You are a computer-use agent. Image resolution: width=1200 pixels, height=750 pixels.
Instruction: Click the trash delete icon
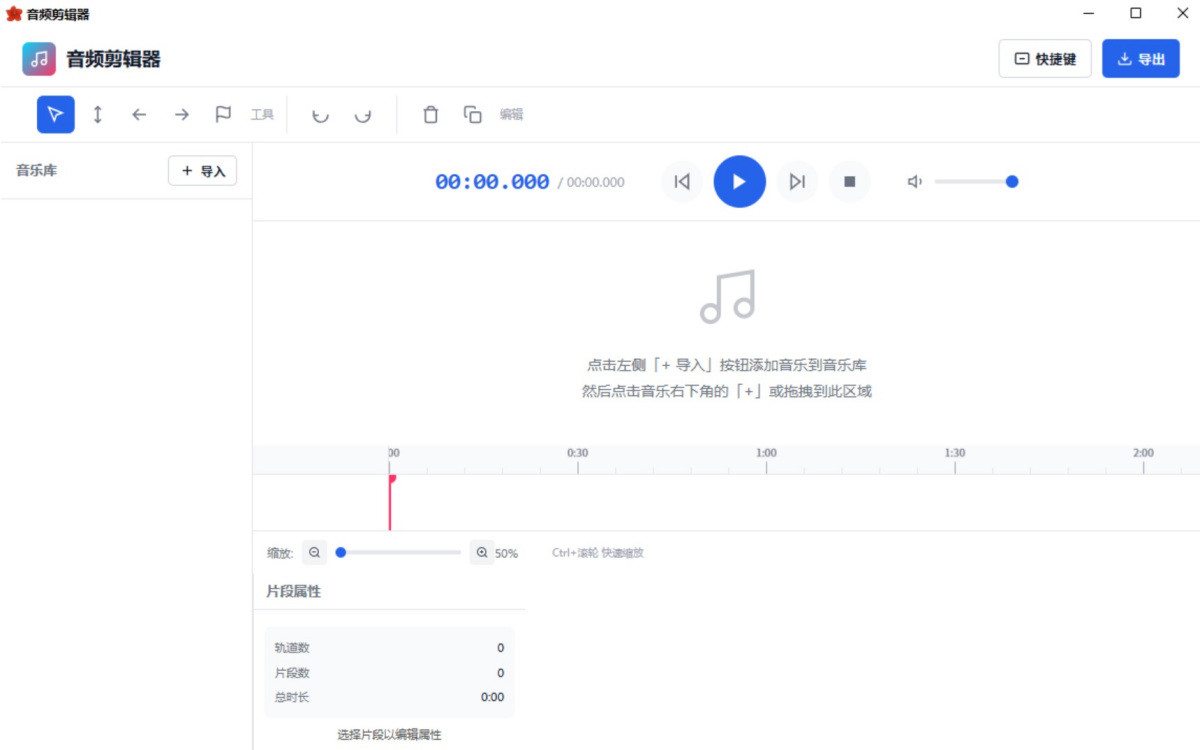[x=430, y=114]
